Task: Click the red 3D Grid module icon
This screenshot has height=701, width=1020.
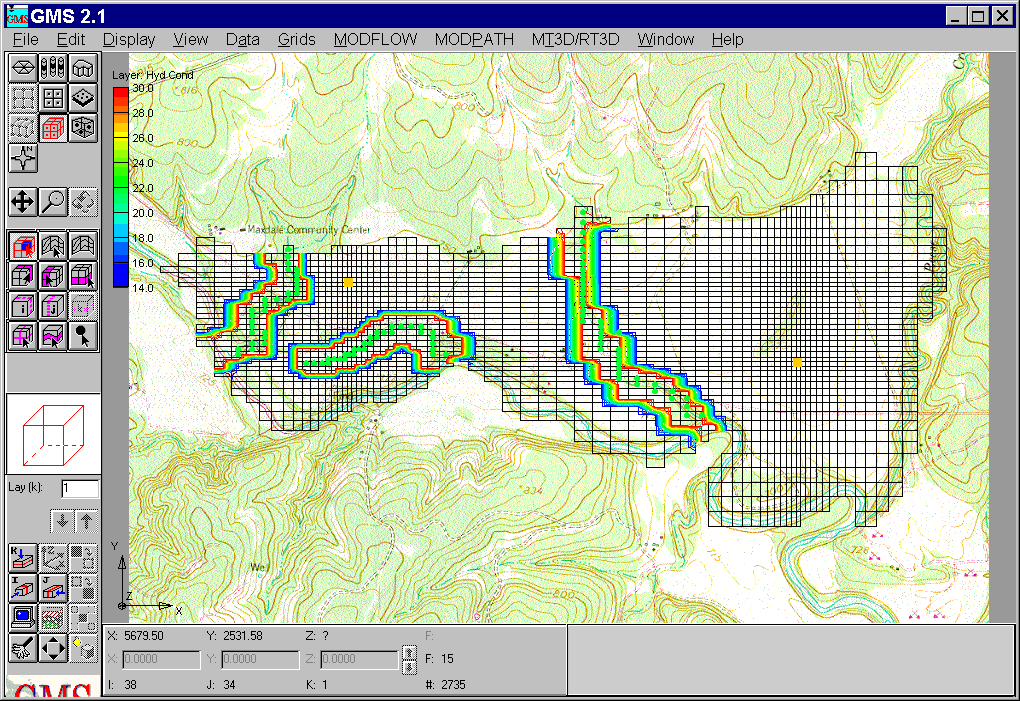Action: (53, 128)
